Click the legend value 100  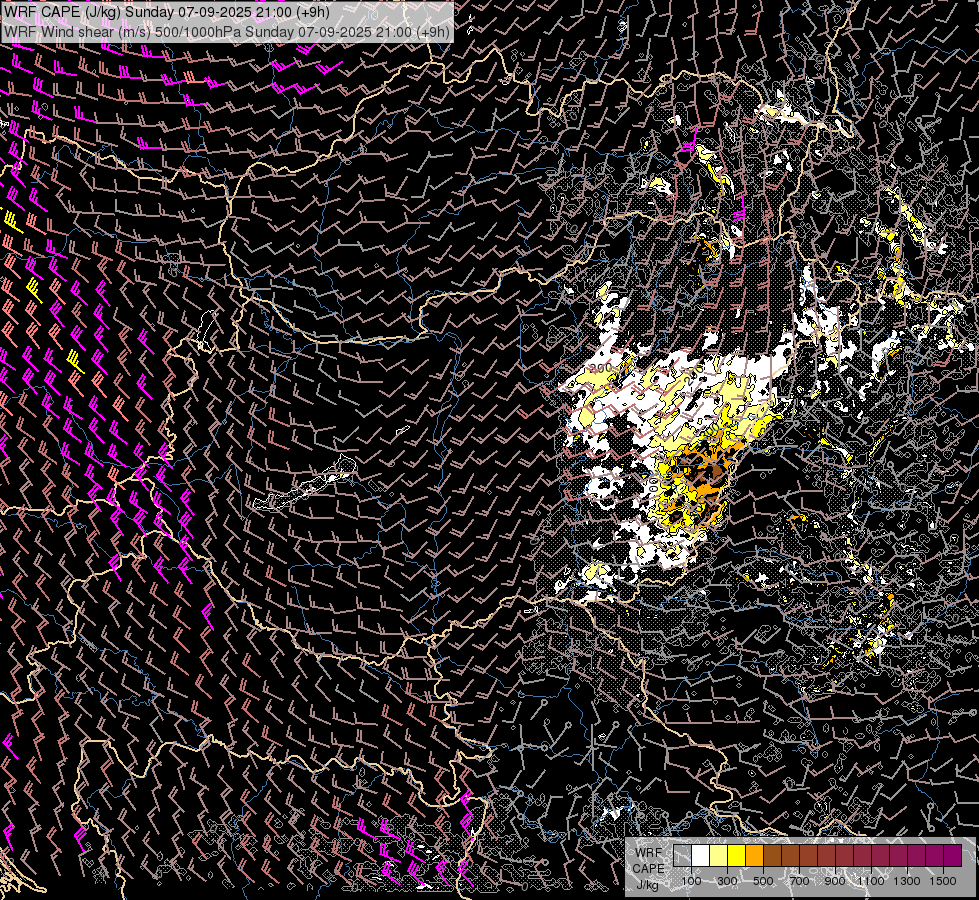pos(691,881)
